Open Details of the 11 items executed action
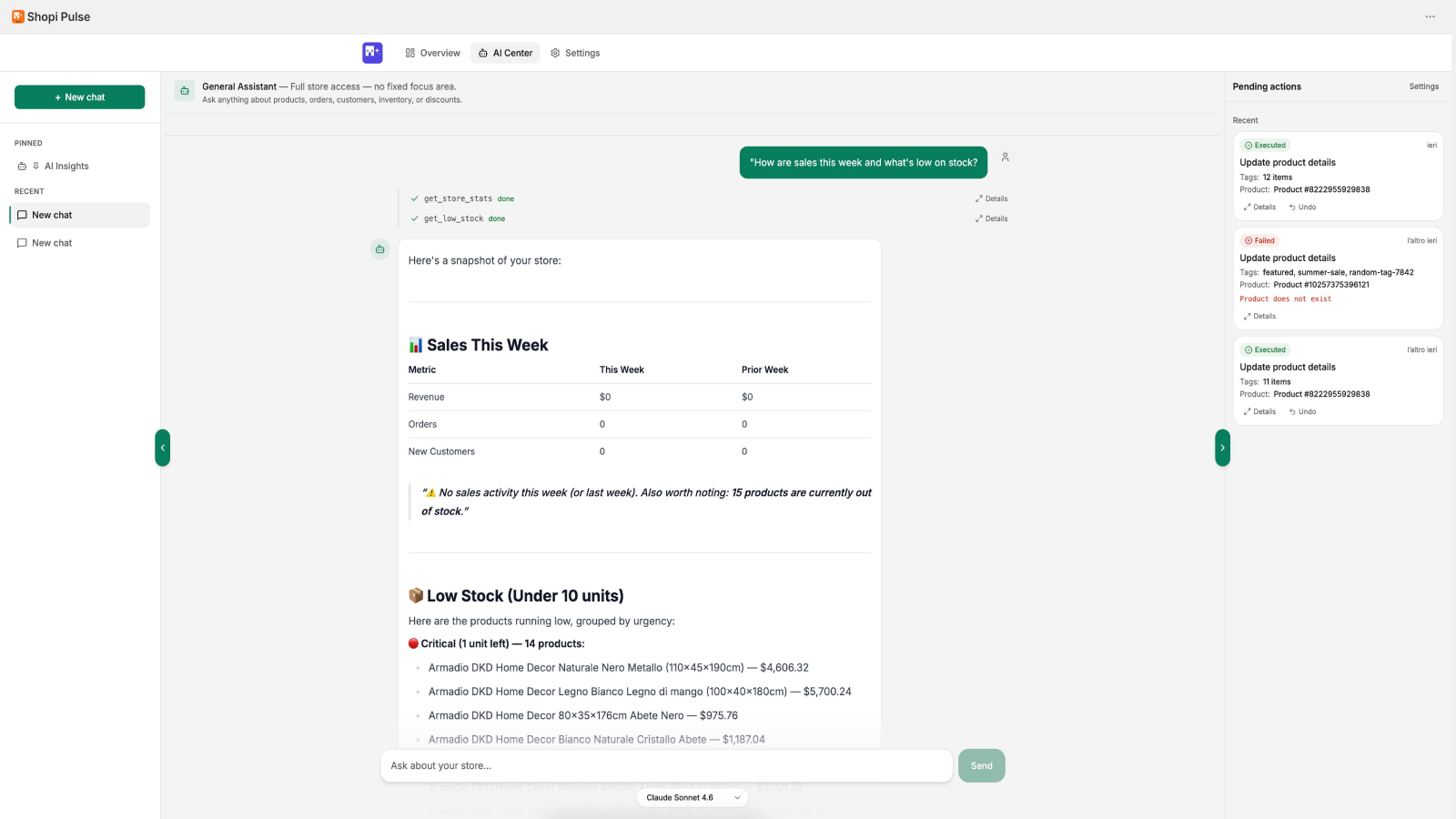The height and width of the screenshot is (819, 1456). coord(1260,412)
